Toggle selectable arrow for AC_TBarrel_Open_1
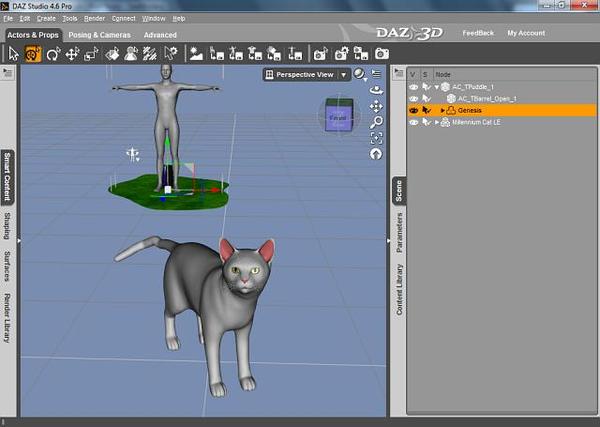The width and height of the screenshot is (600, 427). (426, 99)
